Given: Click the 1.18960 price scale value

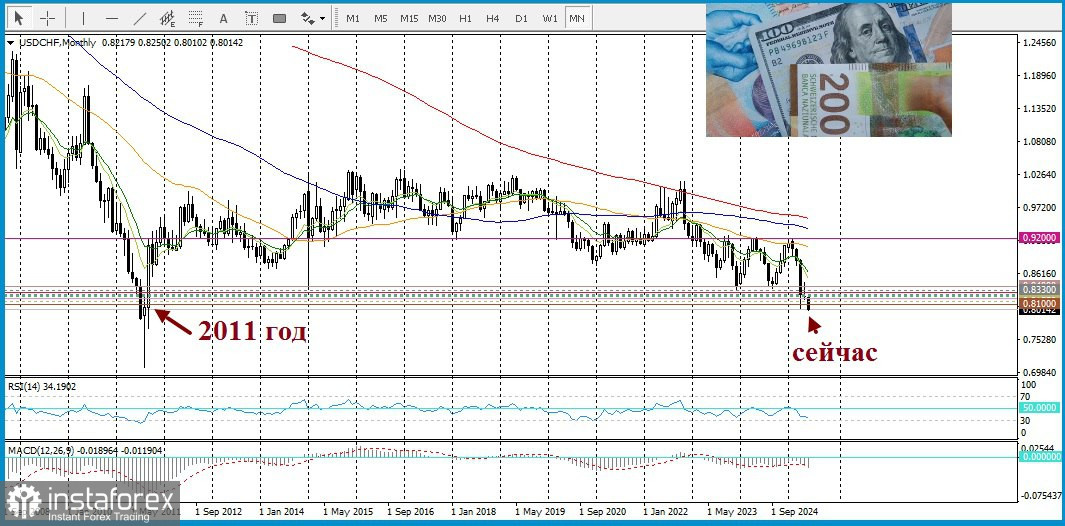Looking at the screenshot, I should point(1041,75).
